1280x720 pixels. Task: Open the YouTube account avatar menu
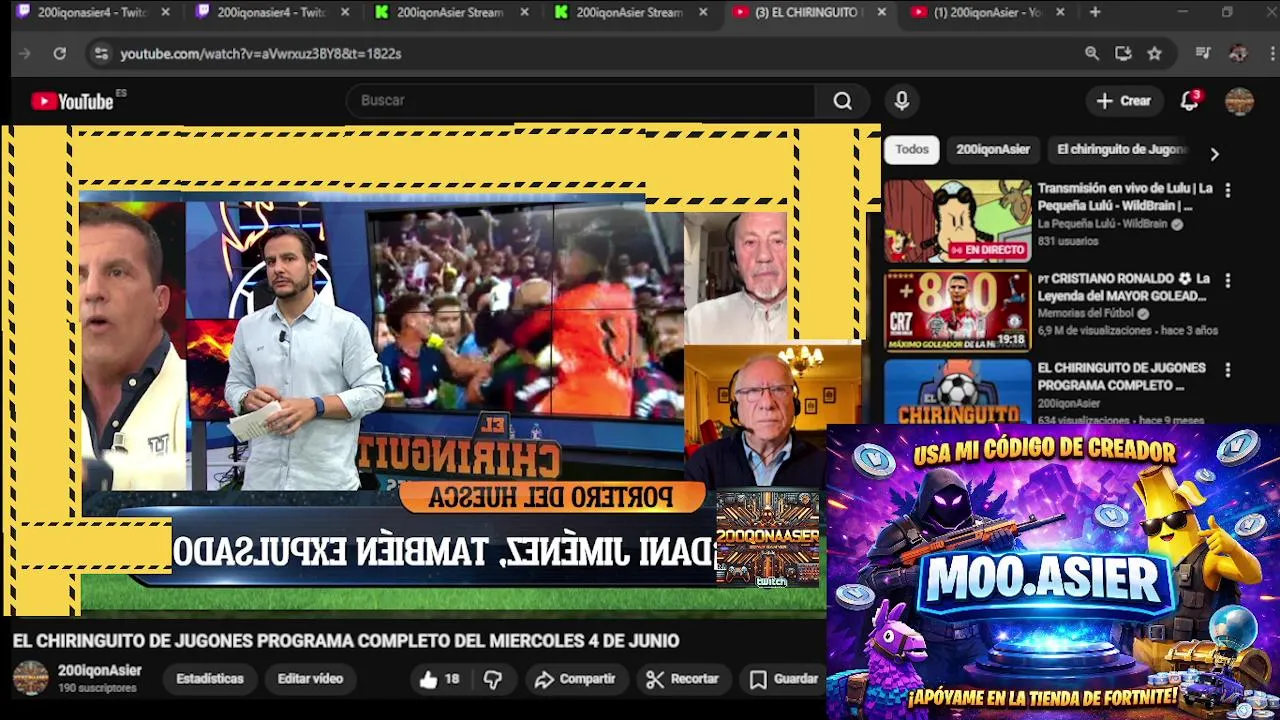1240,101
